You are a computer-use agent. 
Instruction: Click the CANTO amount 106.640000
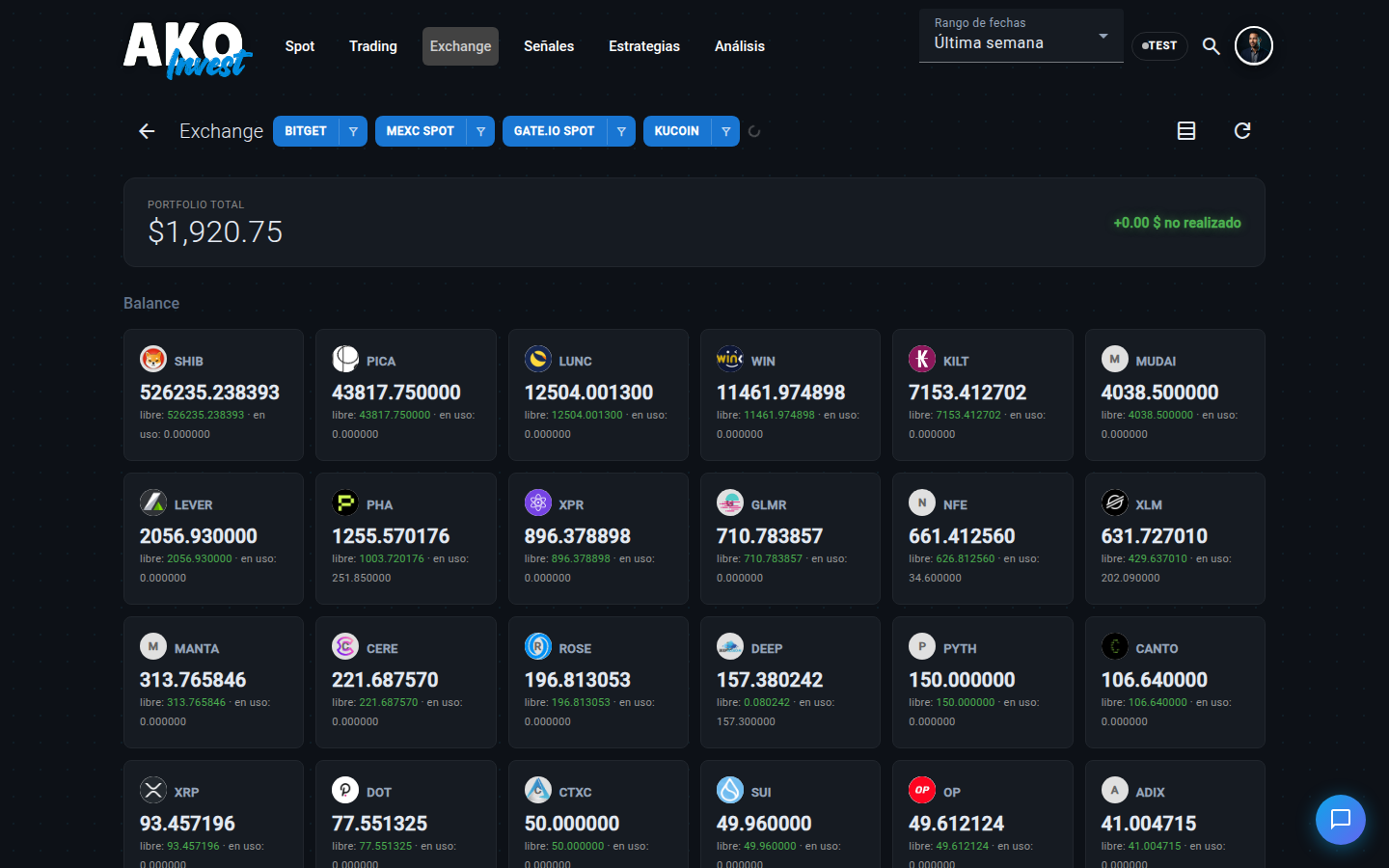pos(1155,680)
